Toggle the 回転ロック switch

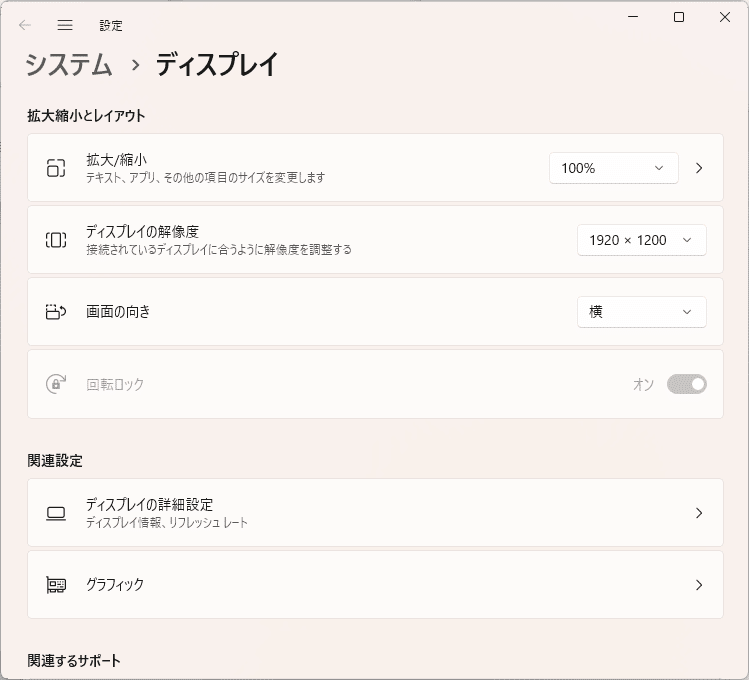(686, 384)
